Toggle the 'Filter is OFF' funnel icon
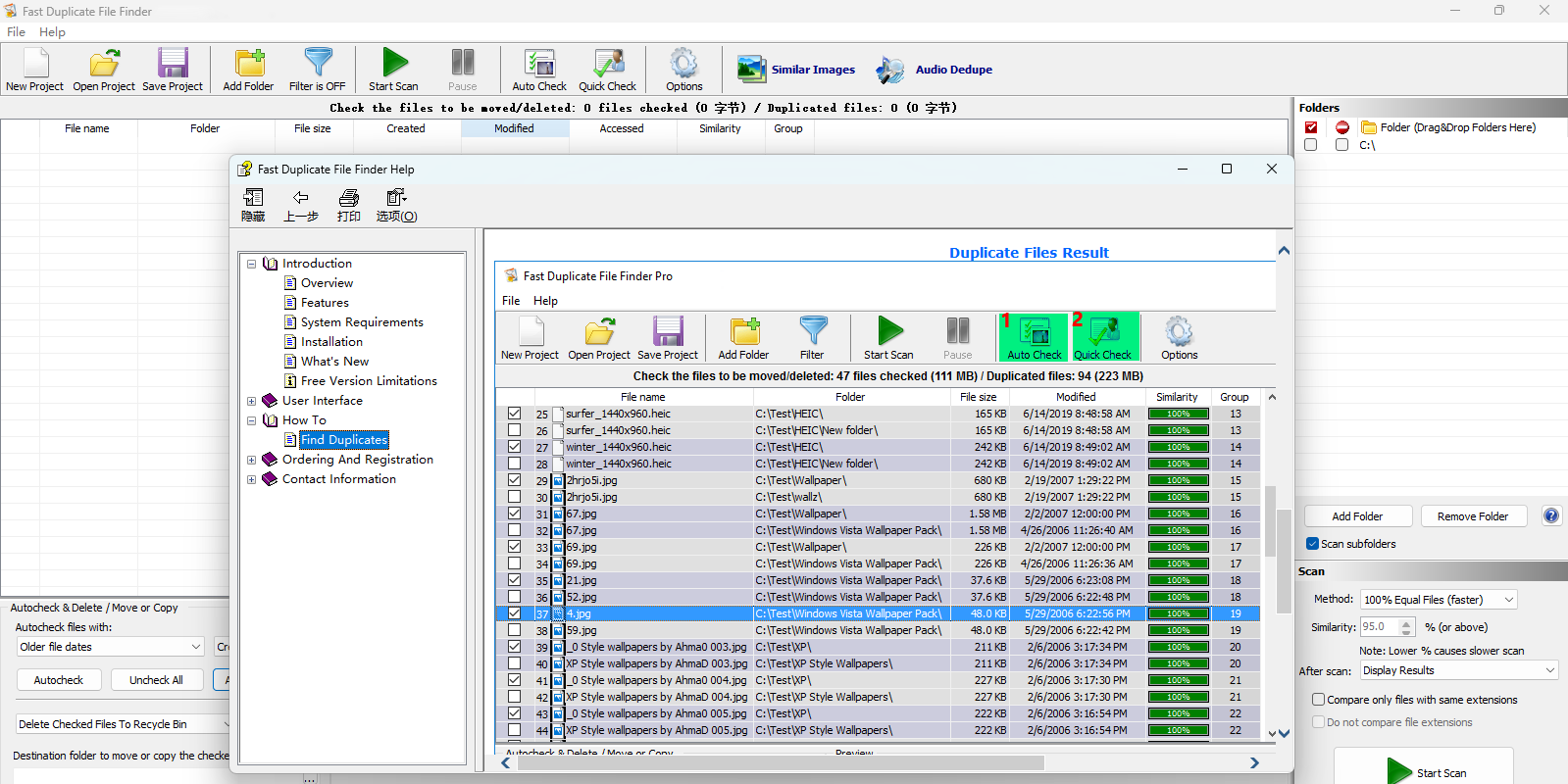This screenshot has height=784, width=1568. point(318,63)
